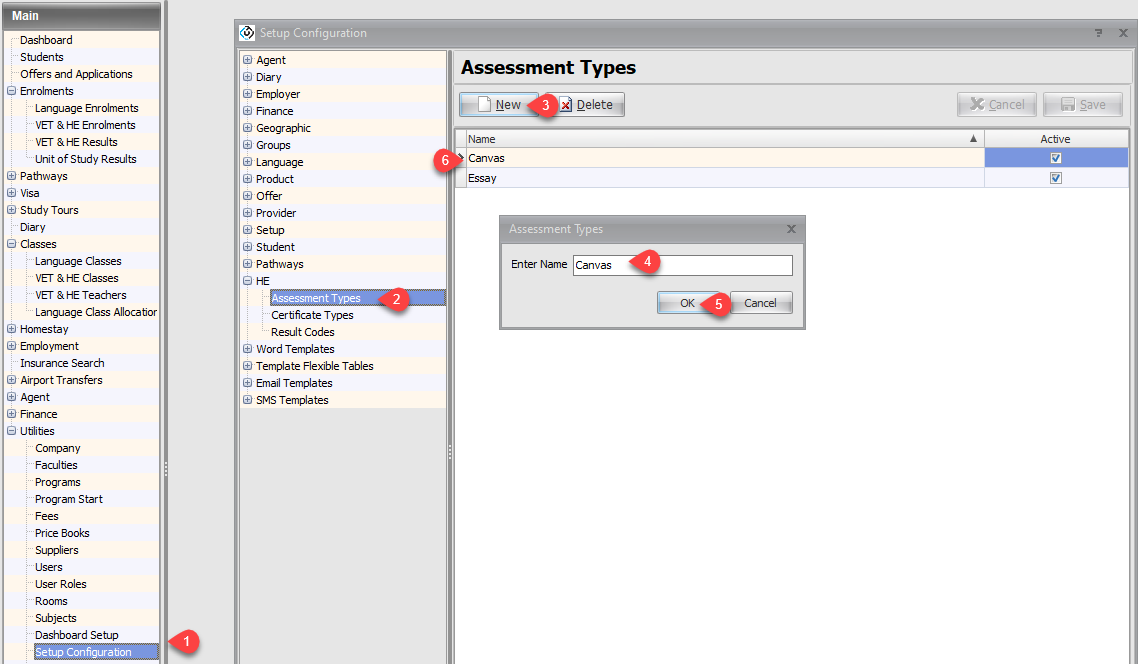Open Certificate Types under HE
The image size is (1138, 664).
[x=312, y=315]
